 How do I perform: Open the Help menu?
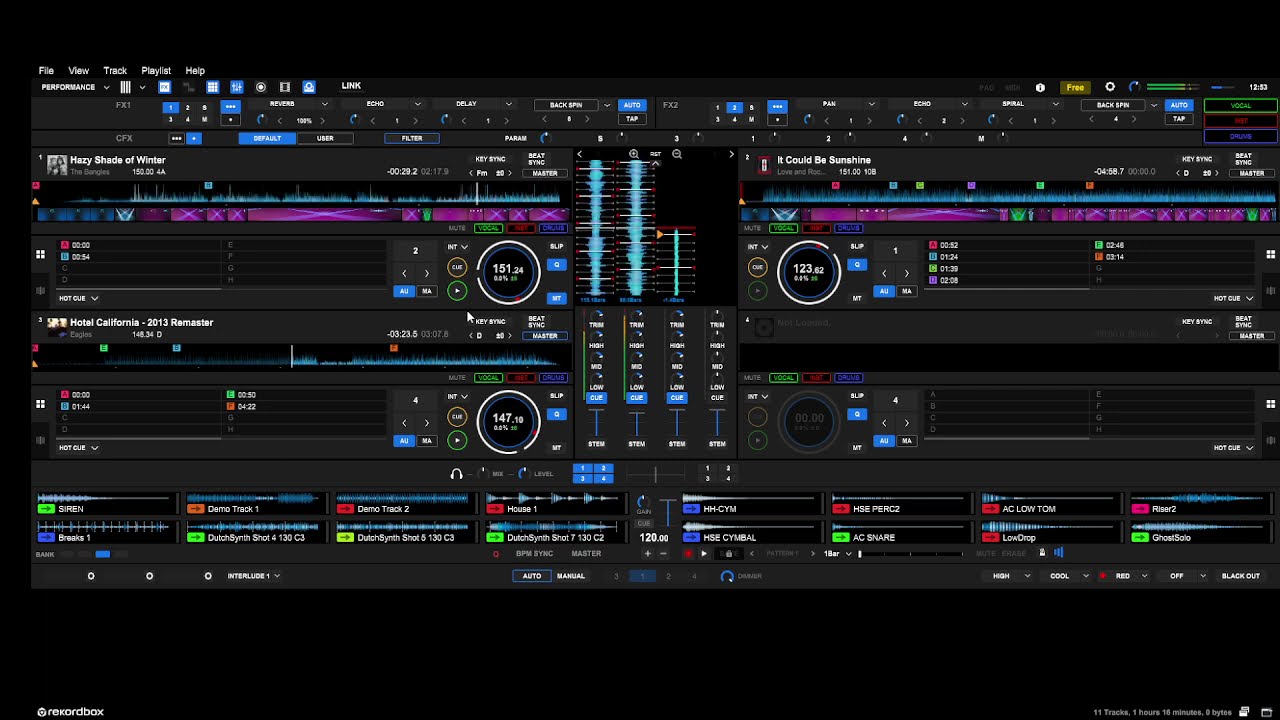tap(195, 71)
